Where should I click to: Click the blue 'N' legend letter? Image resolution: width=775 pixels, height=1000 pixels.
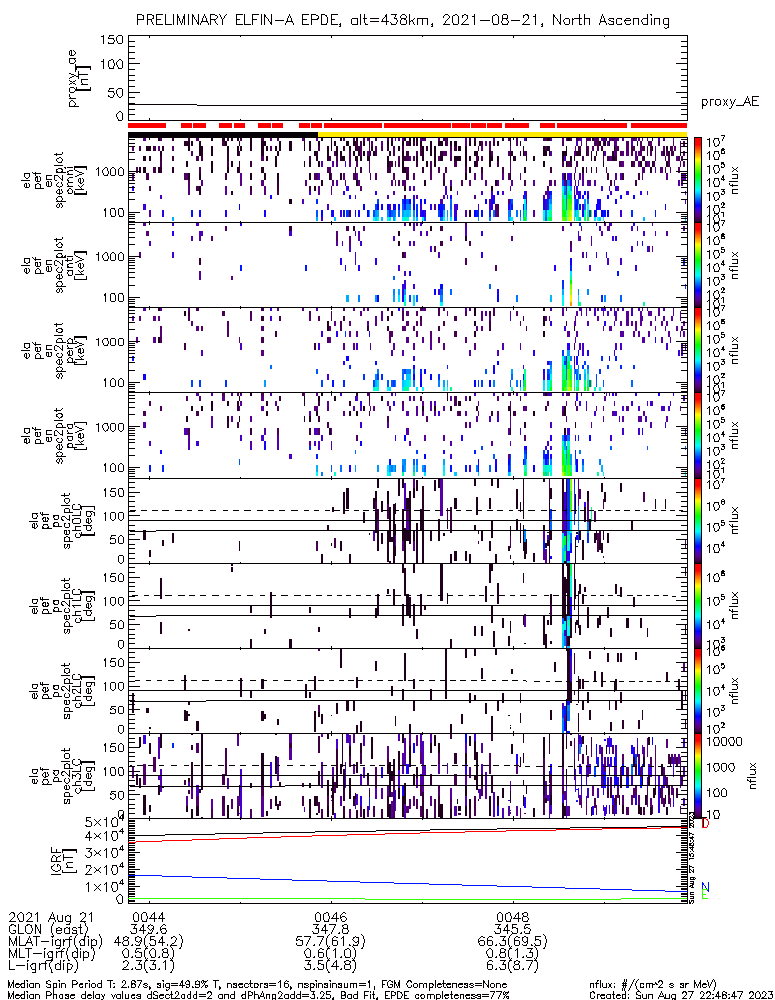pyautogui.click(x=705, y=886)
